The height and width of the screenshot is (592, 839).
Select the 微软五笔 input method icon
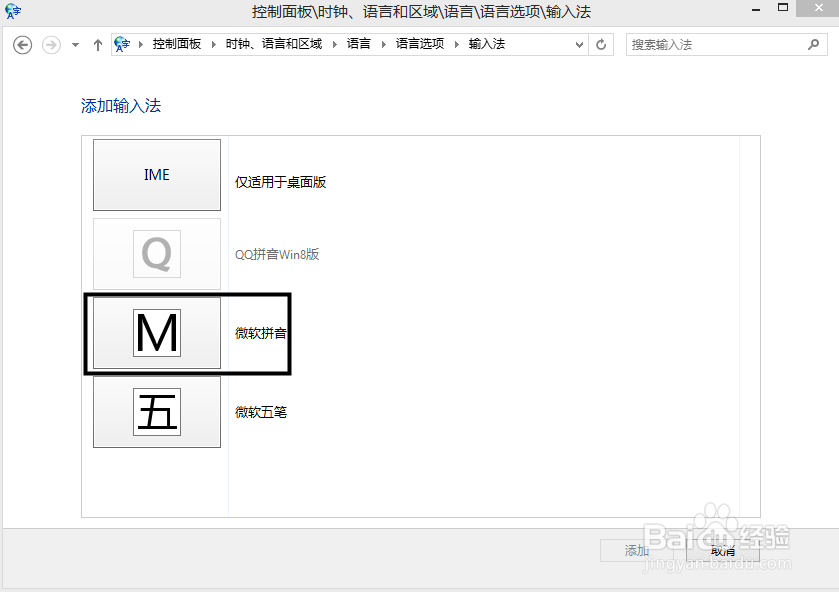[x=156, y=413]
